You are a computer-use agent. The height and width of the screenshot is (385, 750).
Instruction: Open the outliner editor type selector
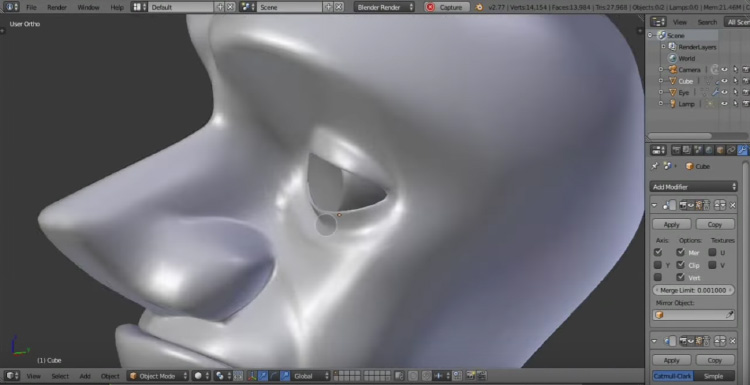point(659,22)
